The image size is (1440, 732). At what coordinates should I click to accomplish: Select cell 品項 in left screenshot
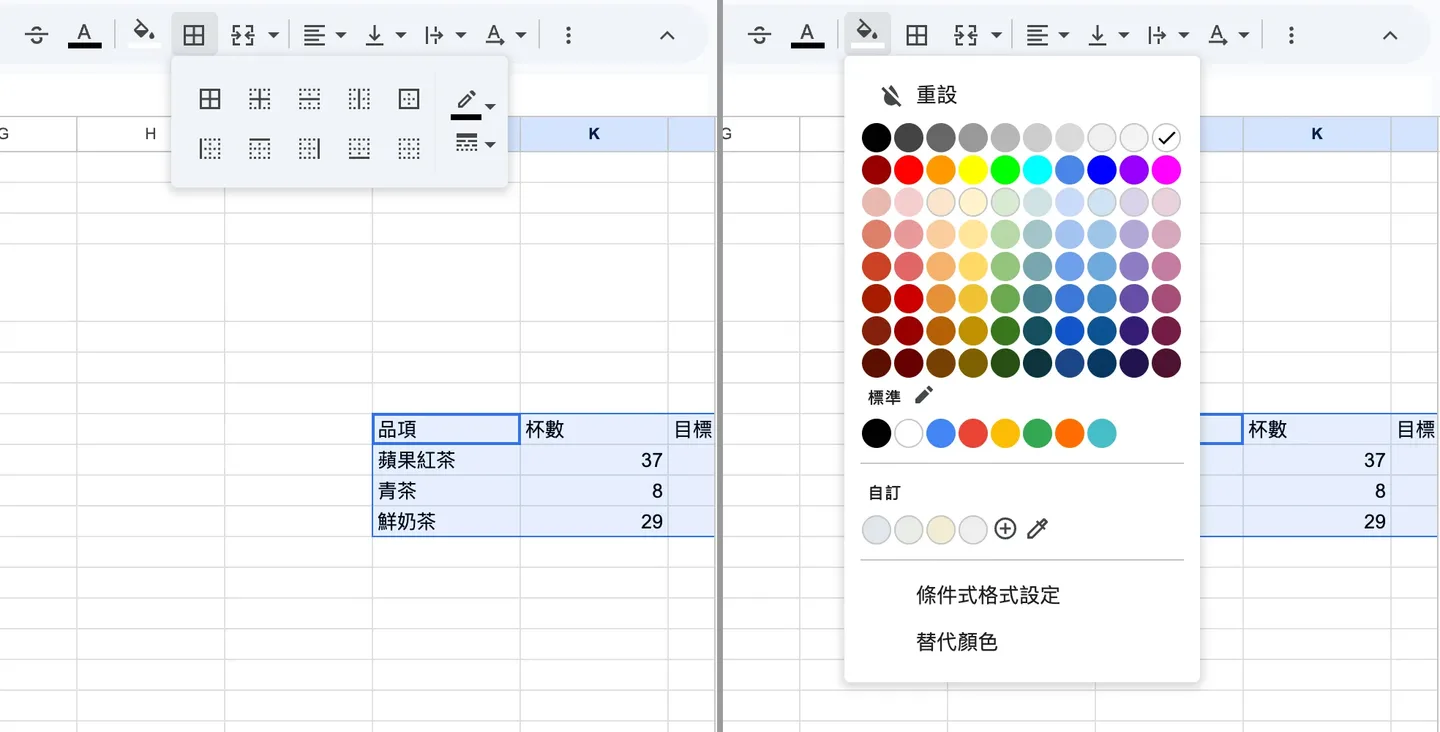click(x=446, y=429)
